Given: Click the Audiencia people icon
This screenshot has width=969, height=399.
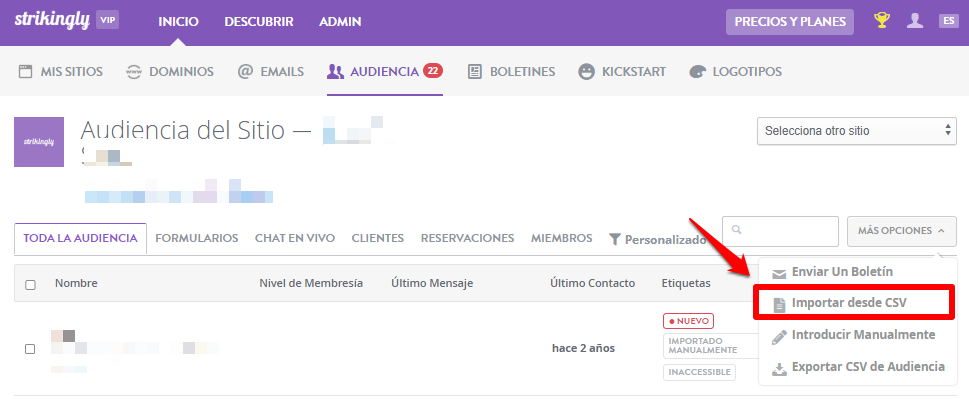Looking at the screenshot, I should (335, 72).
